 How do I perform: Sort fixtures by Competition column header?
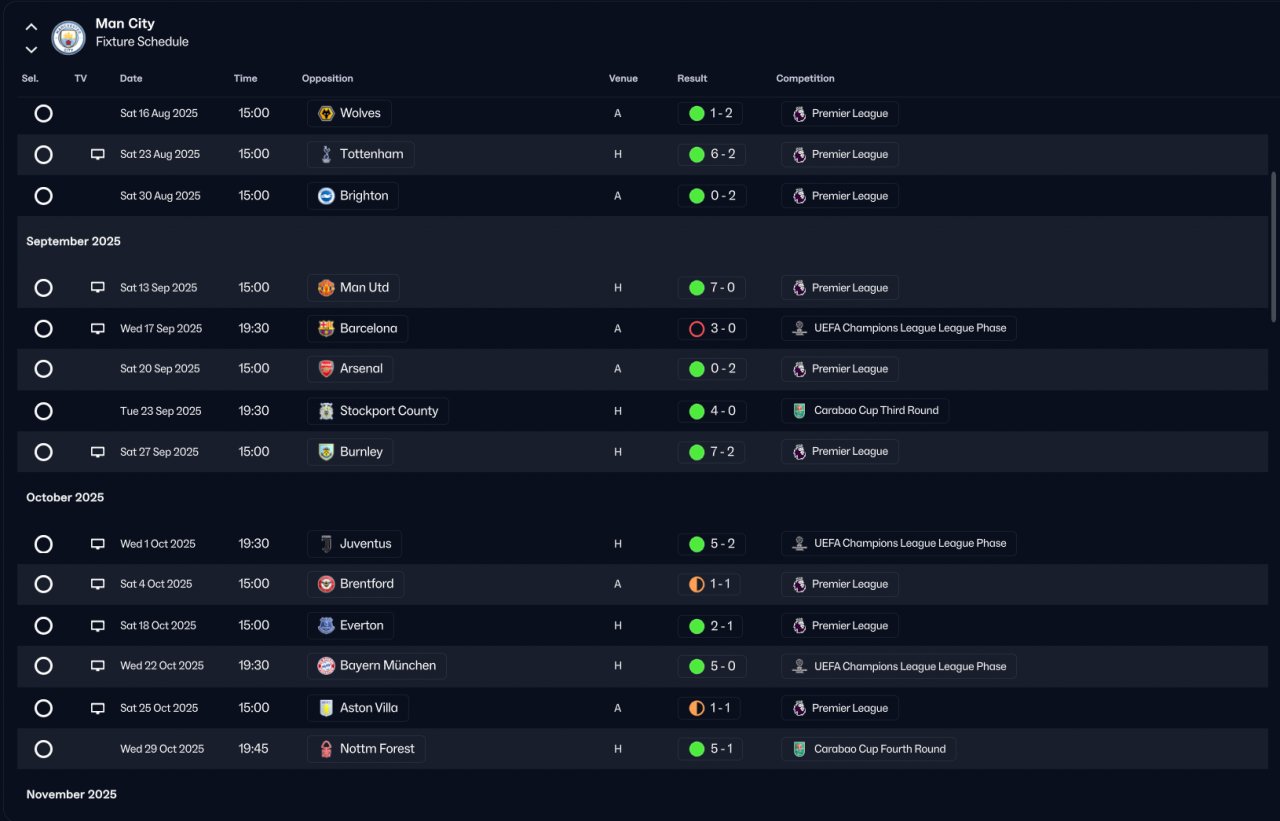805,79
